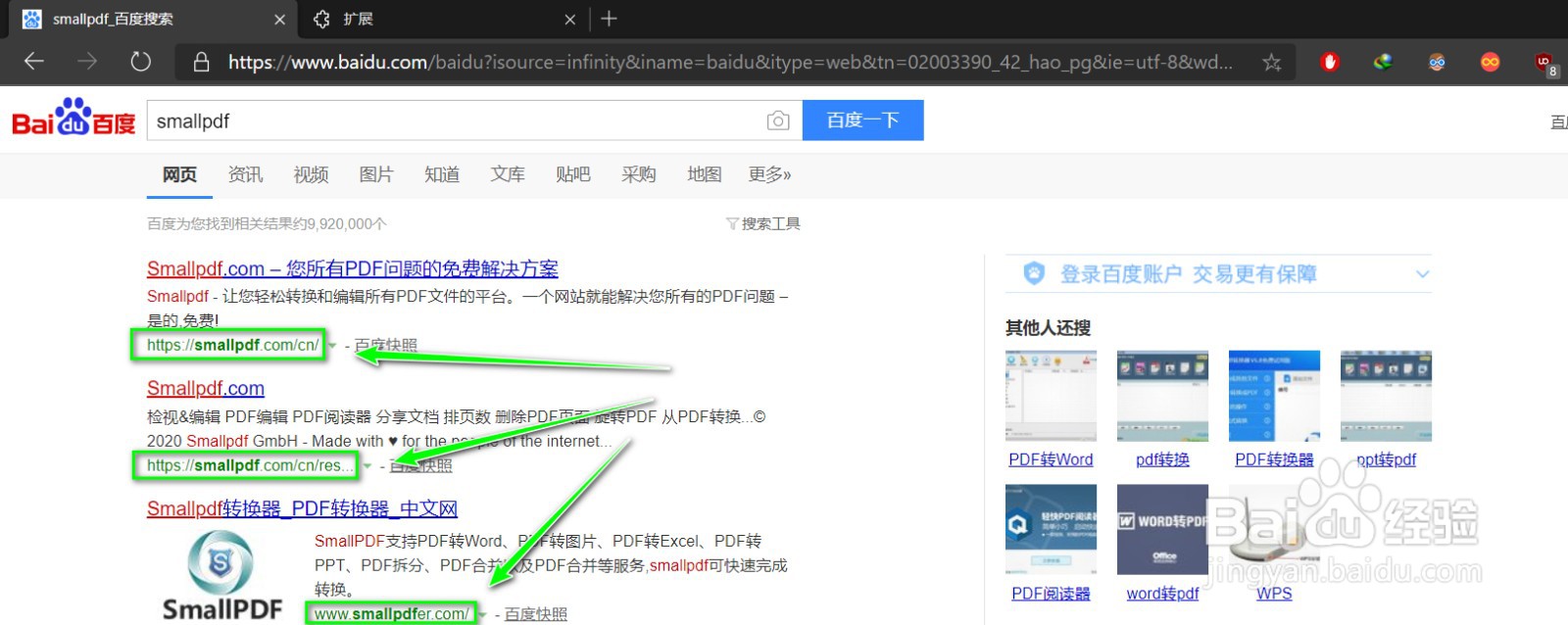Click https://smallpdf.com/cn/ URL
Image resolution: width=1568 pixels, height=625 pixels.
coord(232,345)
